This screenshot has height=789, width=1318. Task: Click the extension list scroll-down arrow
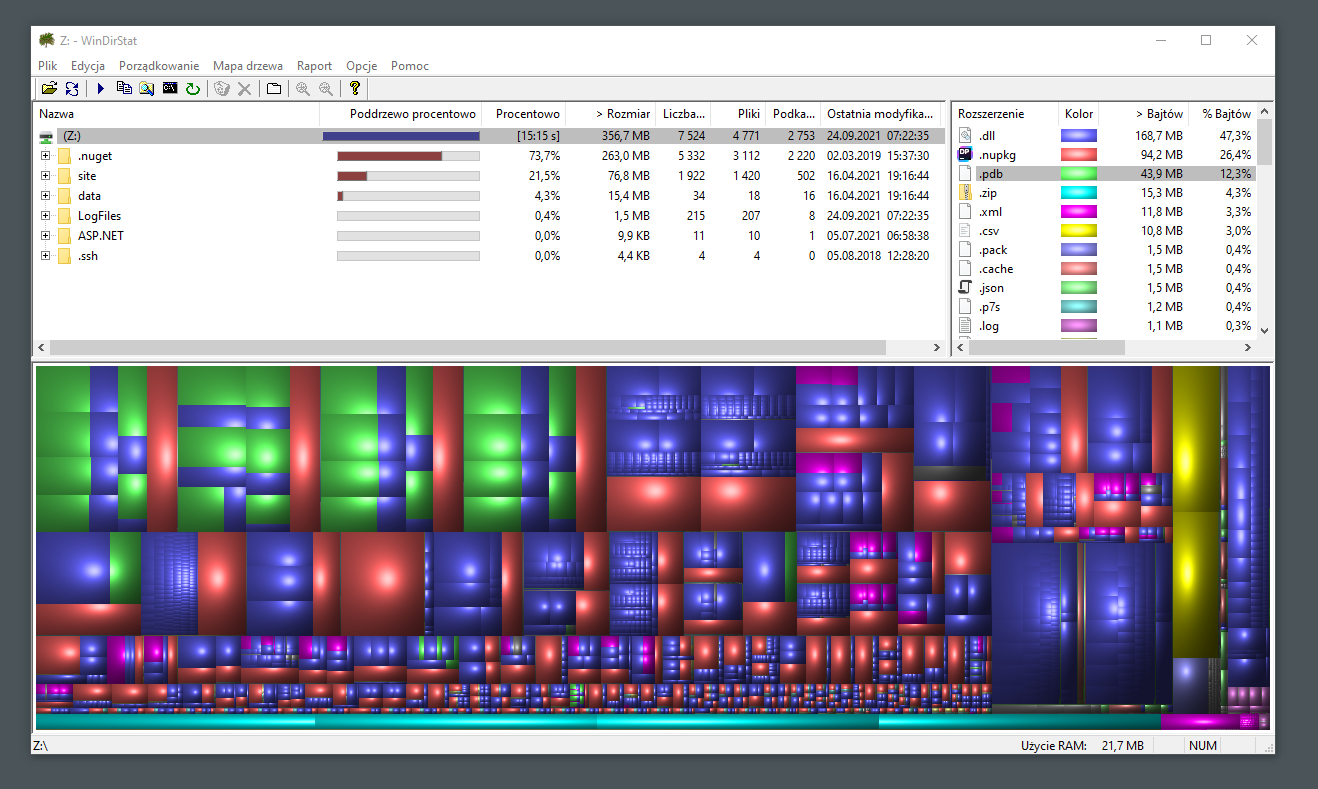click(x=1265, y=329)
